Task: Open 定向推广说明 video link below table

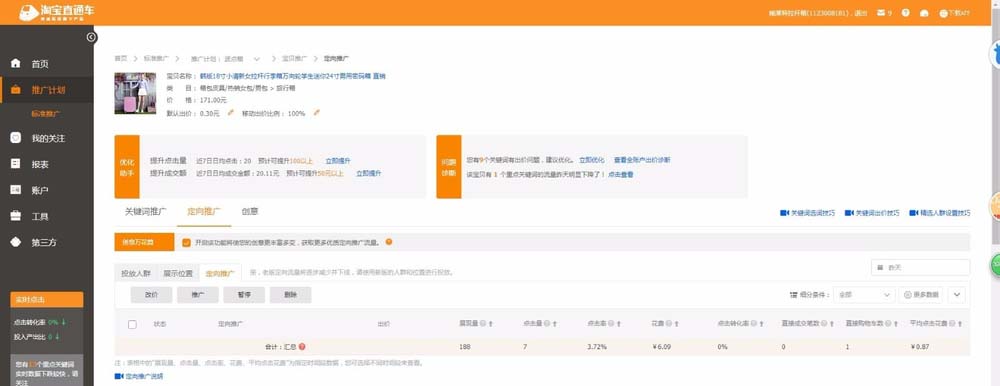Action: click(139, 376)
